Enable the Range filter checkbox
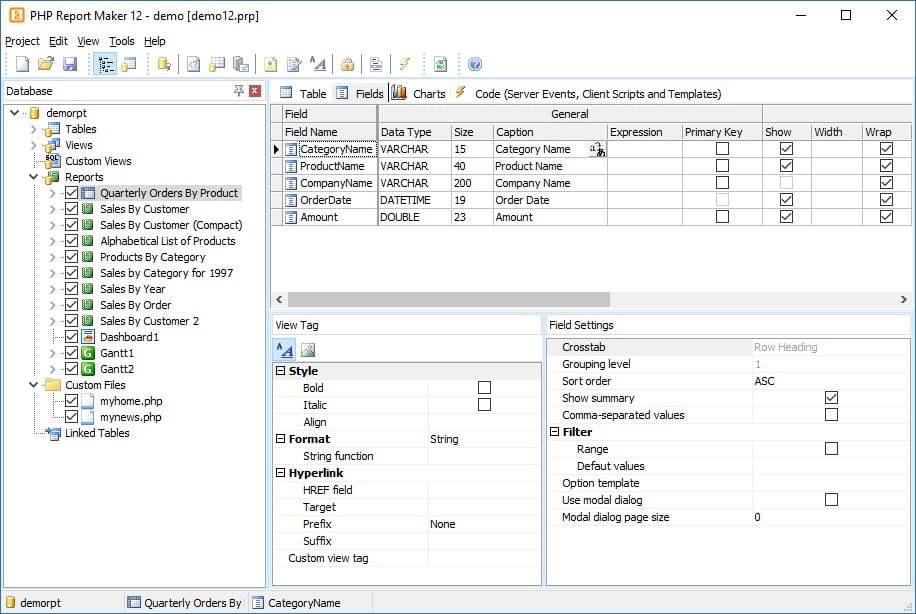 (831, 449)
